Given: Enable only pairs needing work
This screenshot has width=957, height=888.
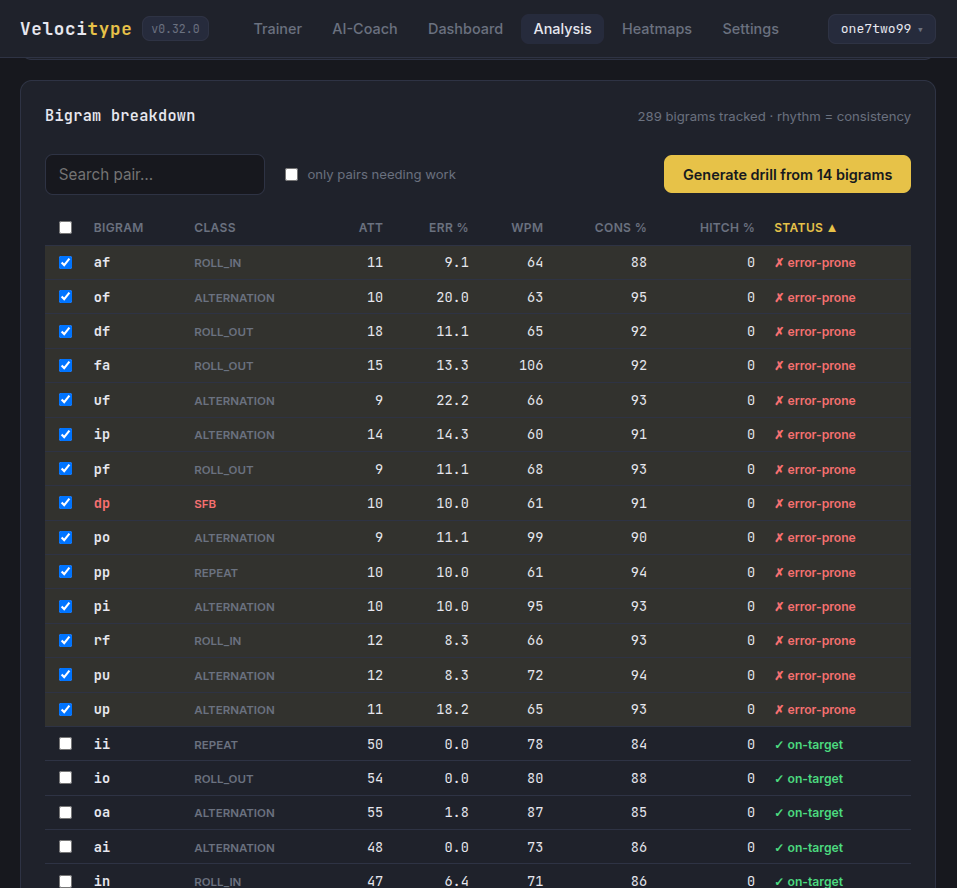Looking at the screenshot, I should tap(292, 175).
